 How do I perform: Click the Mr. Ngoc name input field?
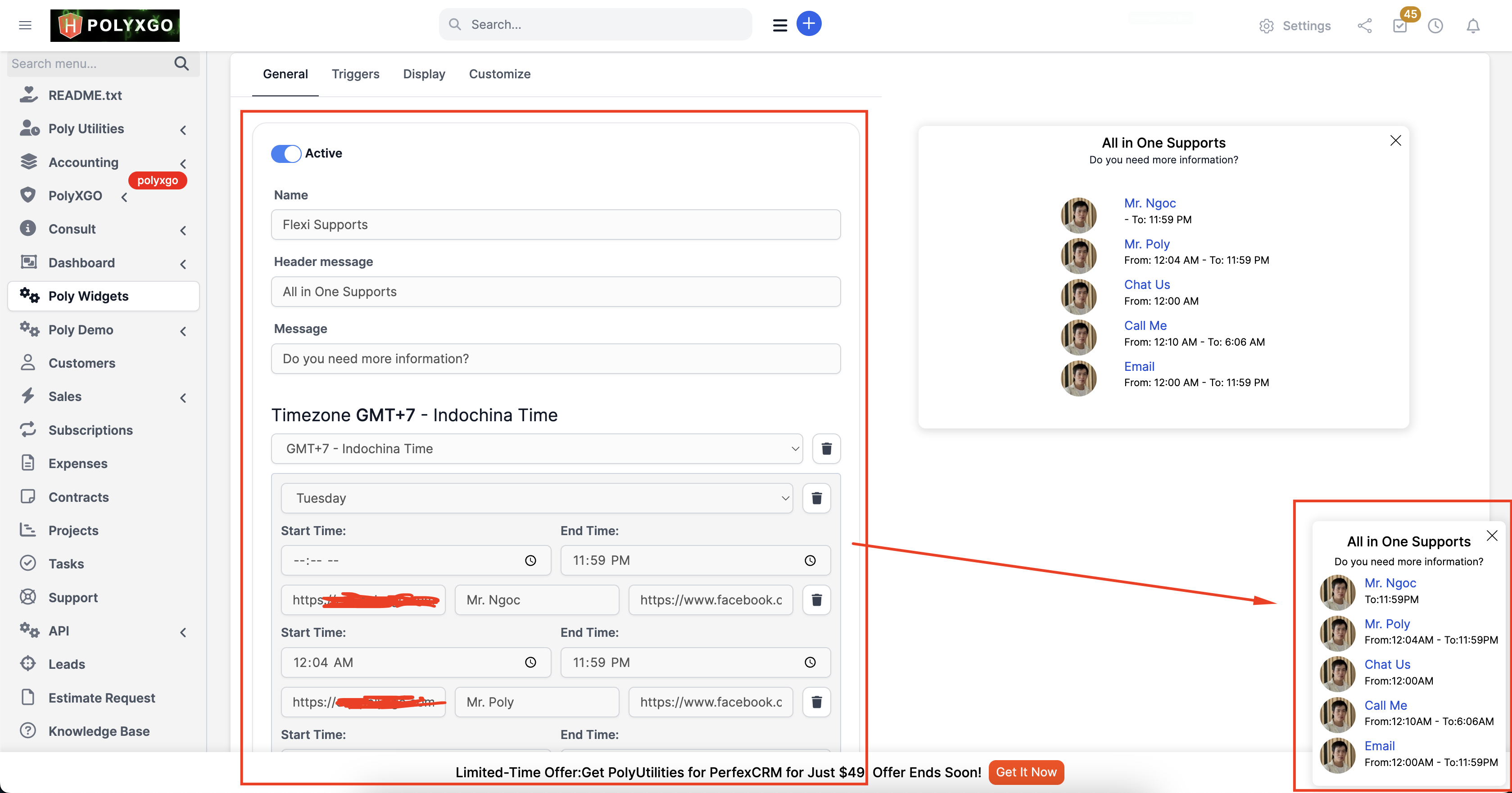click(536, 600)
